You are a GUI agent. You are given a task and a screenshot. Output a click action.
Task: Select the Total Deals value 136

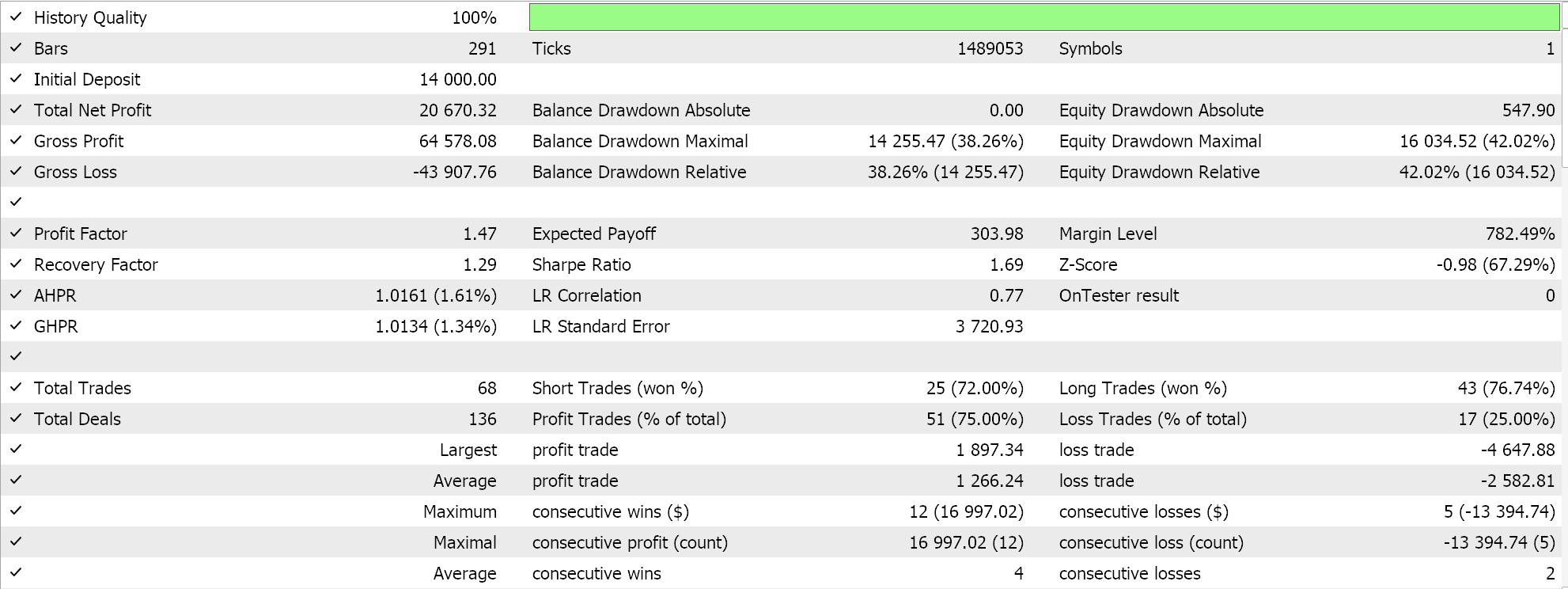482,419
